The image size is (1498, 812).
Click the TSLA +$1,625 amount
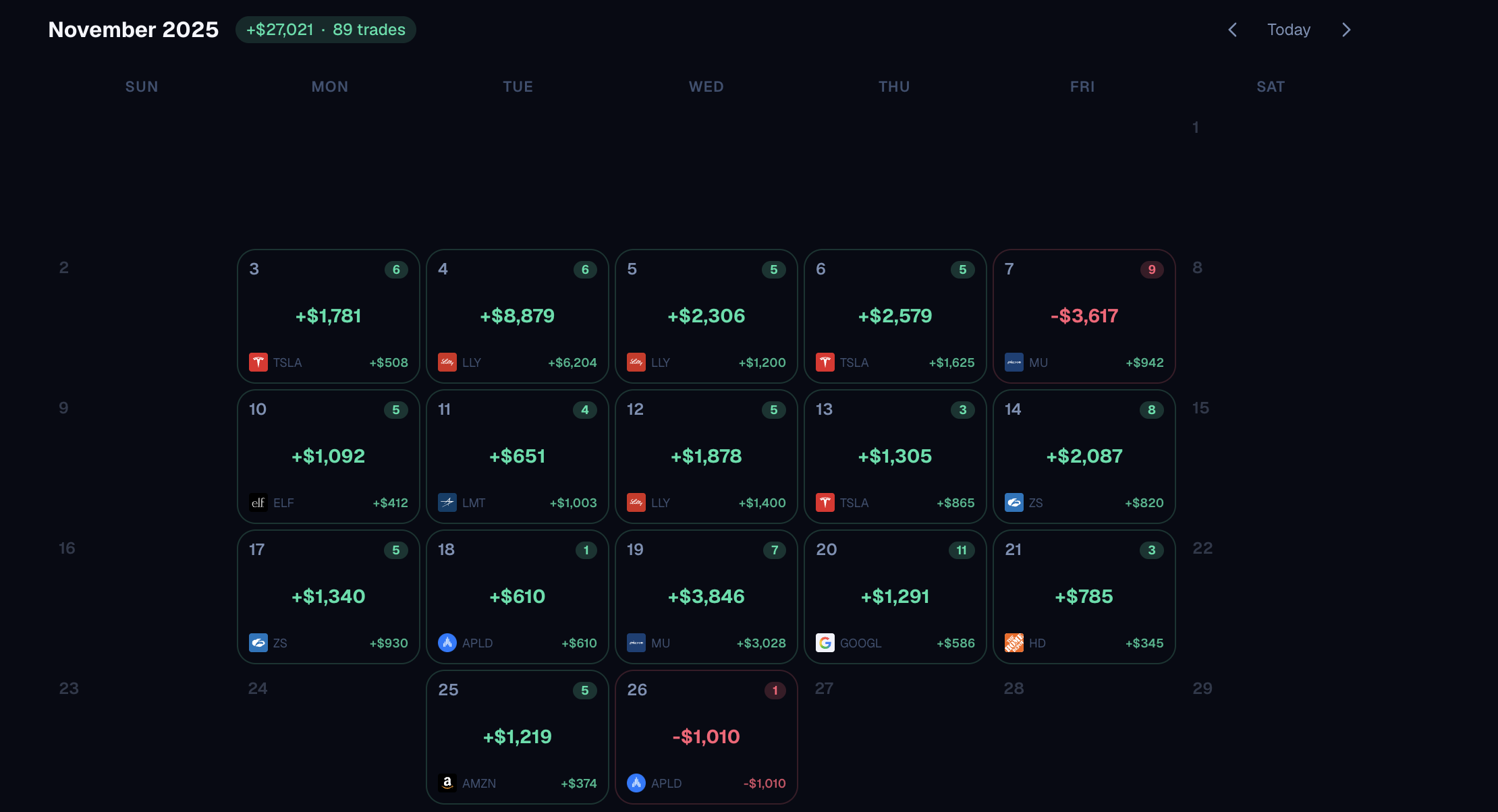point(951,362)
